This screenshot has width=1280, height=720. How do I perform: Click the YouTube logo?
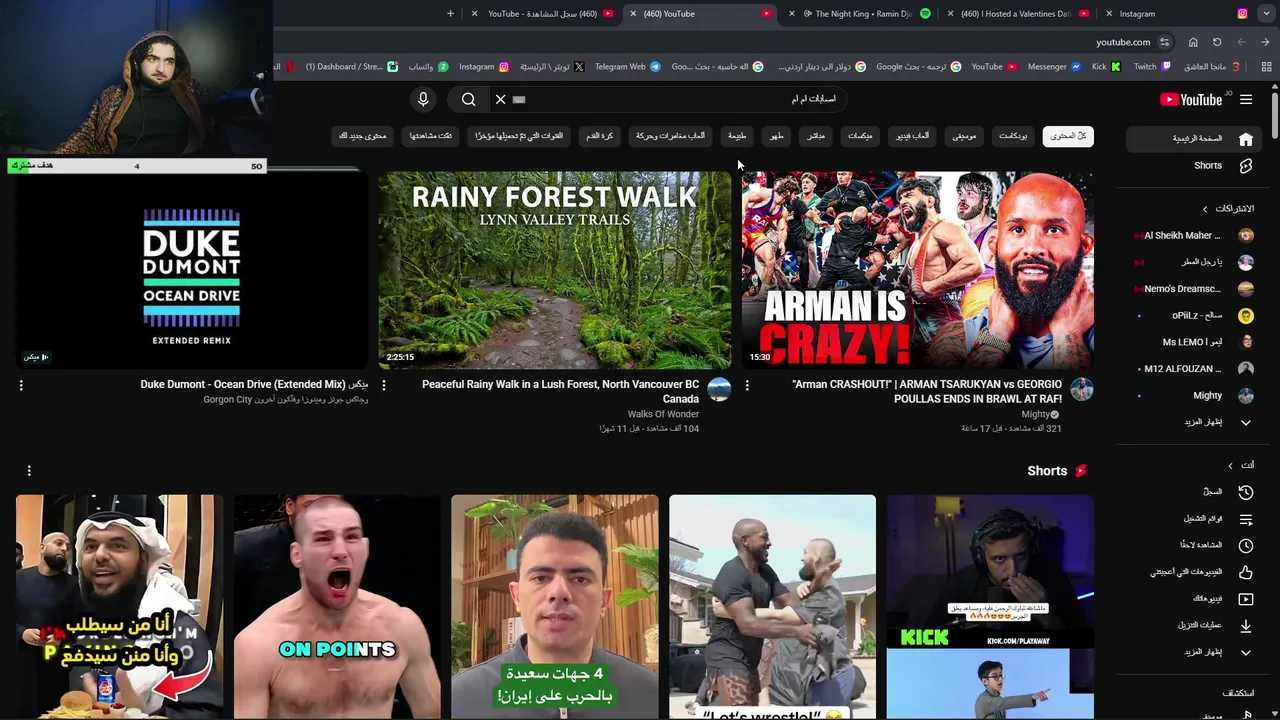coord(1191,99)
